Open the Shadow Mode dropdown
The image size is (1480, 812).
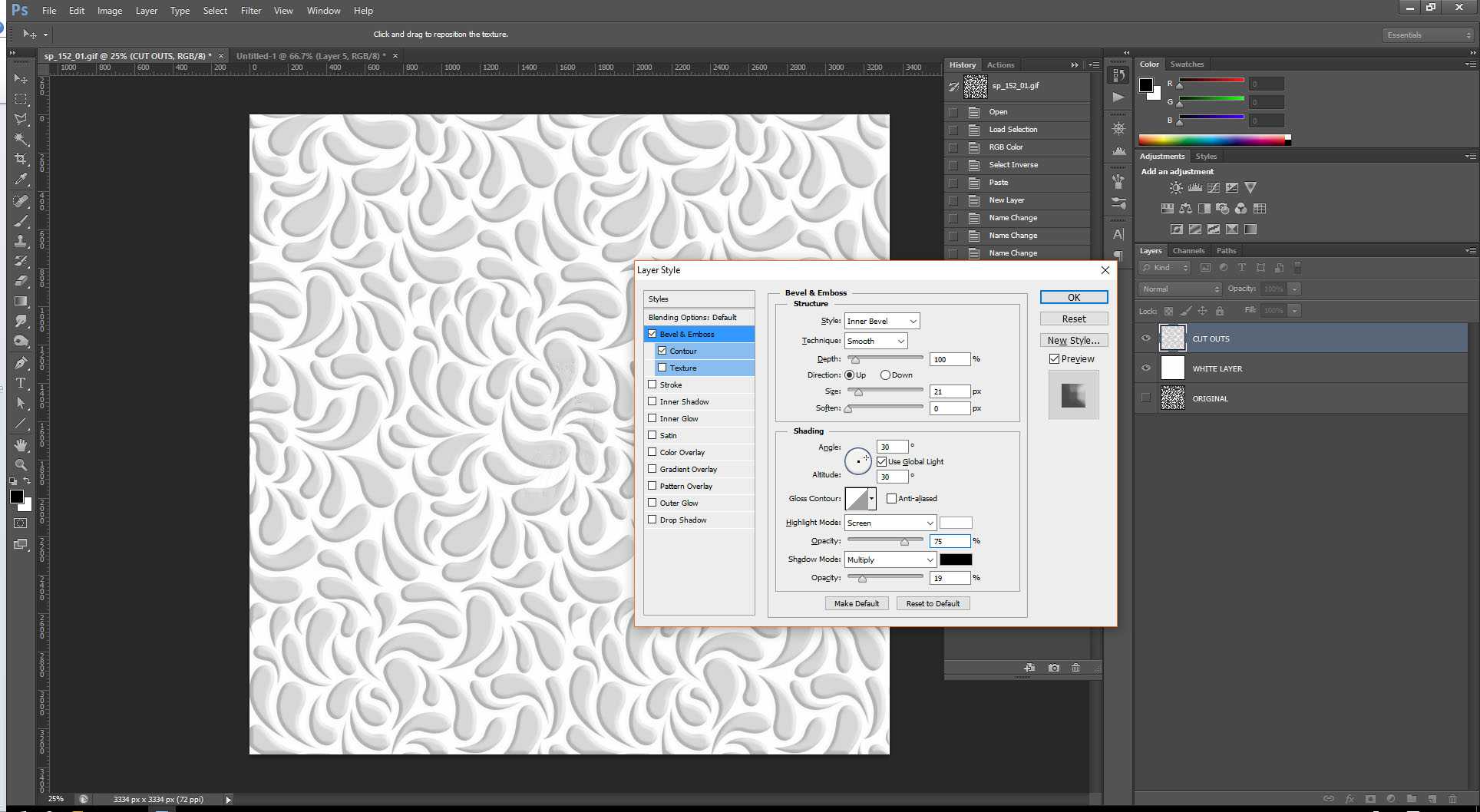[890, 559]
